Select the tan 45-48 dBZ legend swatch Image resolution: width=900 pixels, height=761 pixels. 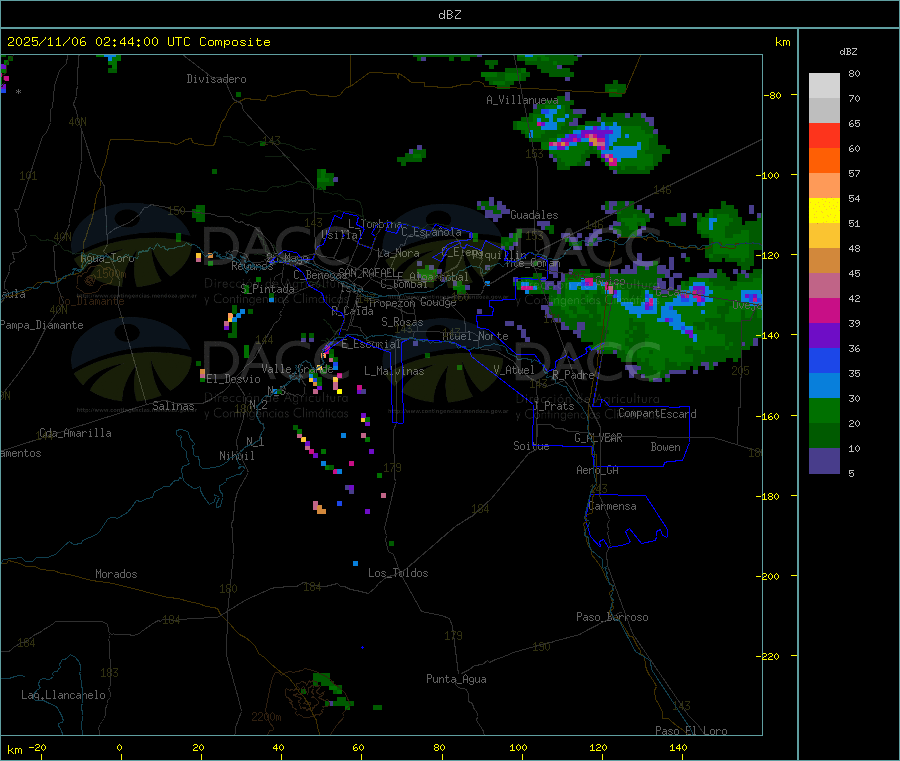pos(824,261)
